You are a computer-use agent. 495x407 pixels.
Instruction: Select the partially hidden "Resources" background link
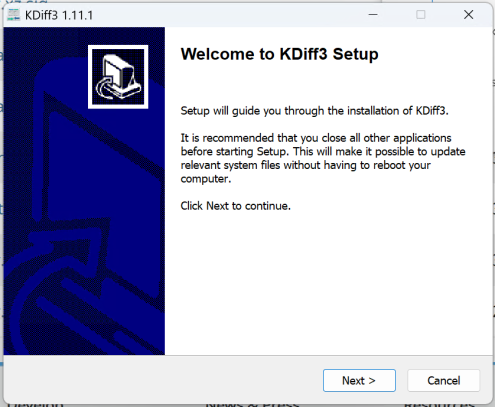coord(439,405)
